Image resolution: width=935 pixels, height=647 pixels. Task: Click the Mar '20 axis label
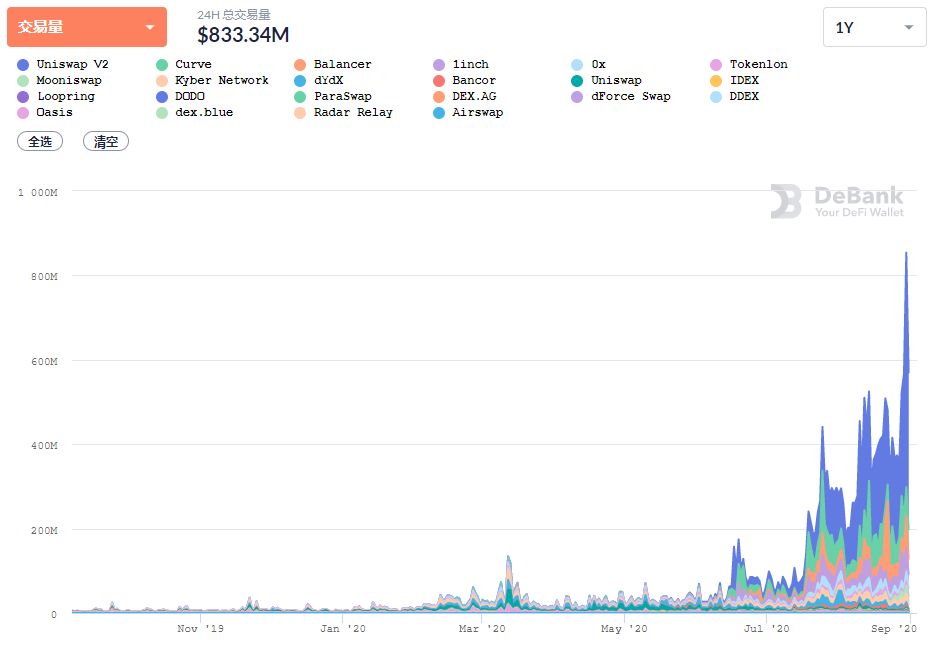482,629
